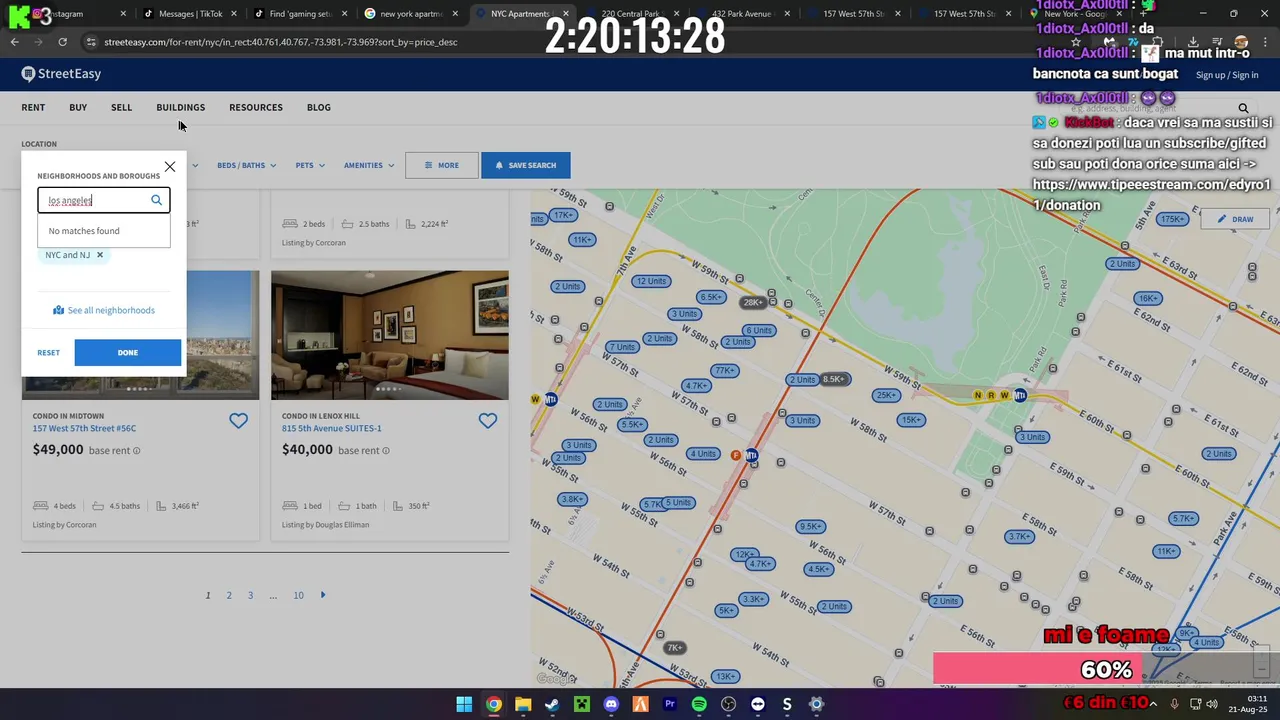Image resolution: width=1280 pixels, height=720 pixels.
Task: Open the More filters menu
Action: click(442, 165)
